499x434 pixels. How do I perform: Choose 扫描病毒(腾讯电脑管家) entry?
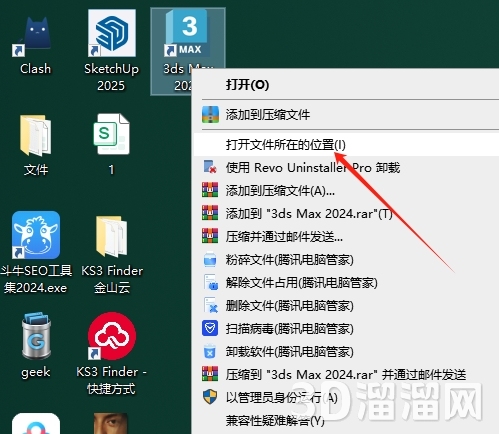click(x=346, y=329)
